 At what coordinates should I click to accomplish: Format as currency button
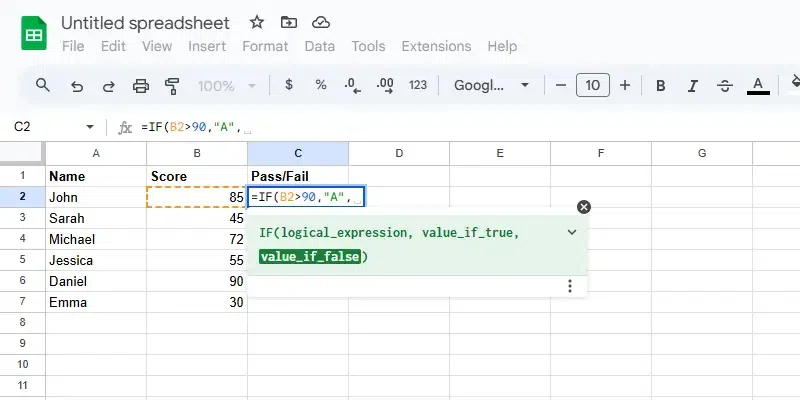(289, 85)
